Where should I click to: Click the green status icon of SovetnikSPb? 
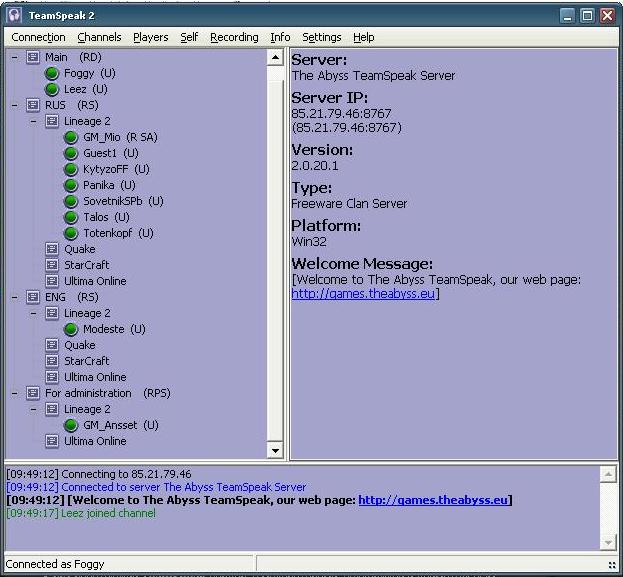(71, 201)
